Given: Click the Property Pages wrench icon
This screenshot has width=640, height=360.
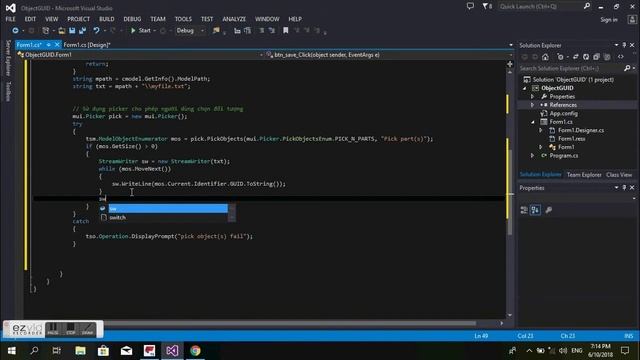Looking at the screenshot, I should coord(549,210).
